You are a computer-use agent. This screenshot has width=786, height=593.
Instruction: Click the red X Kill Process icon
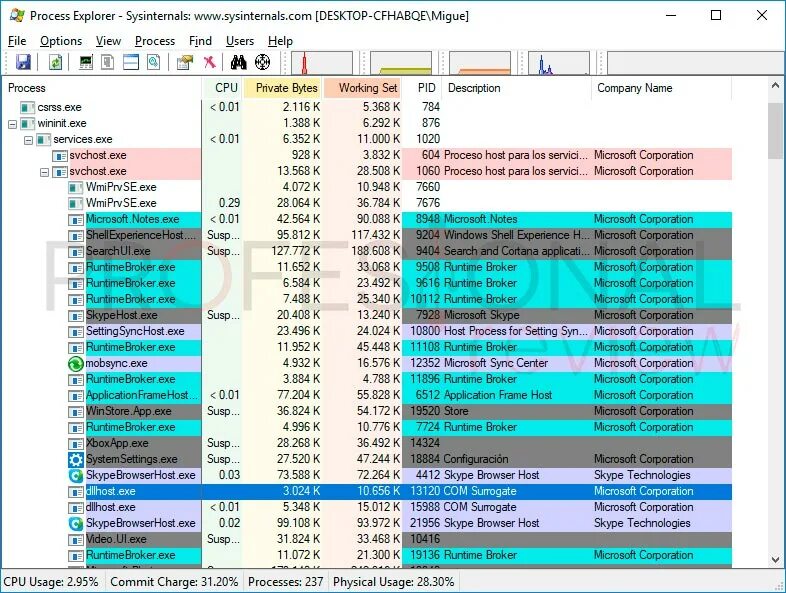(x=210, y=62)
